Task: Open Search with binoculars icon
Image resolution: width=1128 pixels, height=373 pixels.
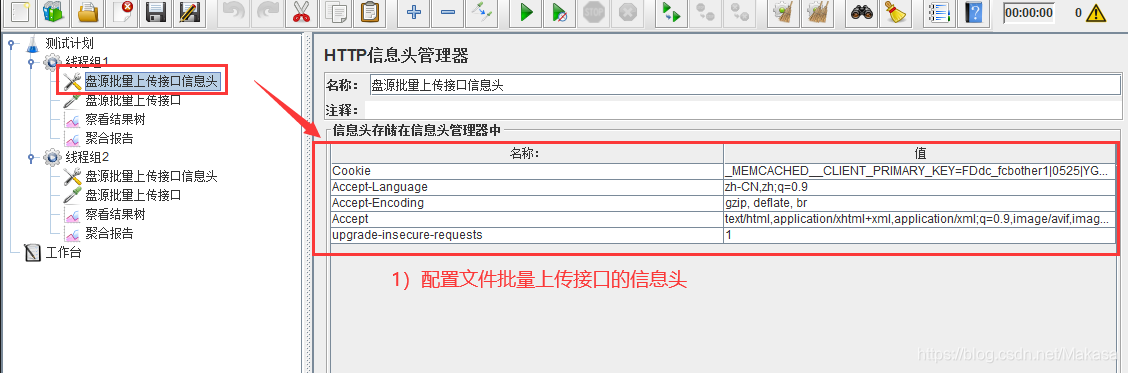Action: point(862,12)
